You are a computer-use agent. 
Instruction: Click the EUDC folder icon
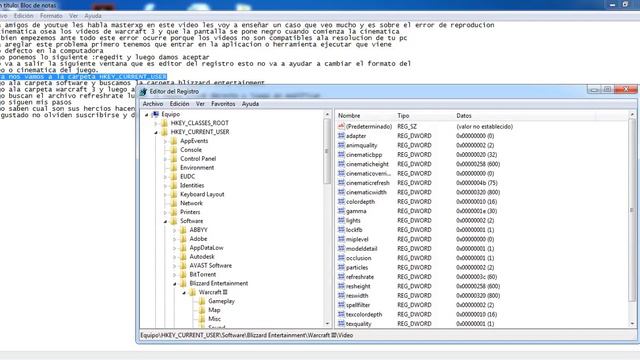click(x=174, y=177)
